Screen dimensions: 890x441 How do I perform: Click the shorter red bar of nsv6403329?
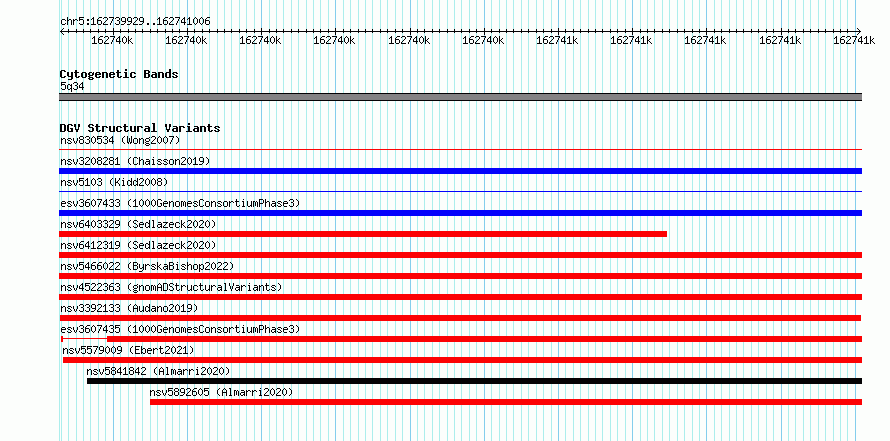363,234
